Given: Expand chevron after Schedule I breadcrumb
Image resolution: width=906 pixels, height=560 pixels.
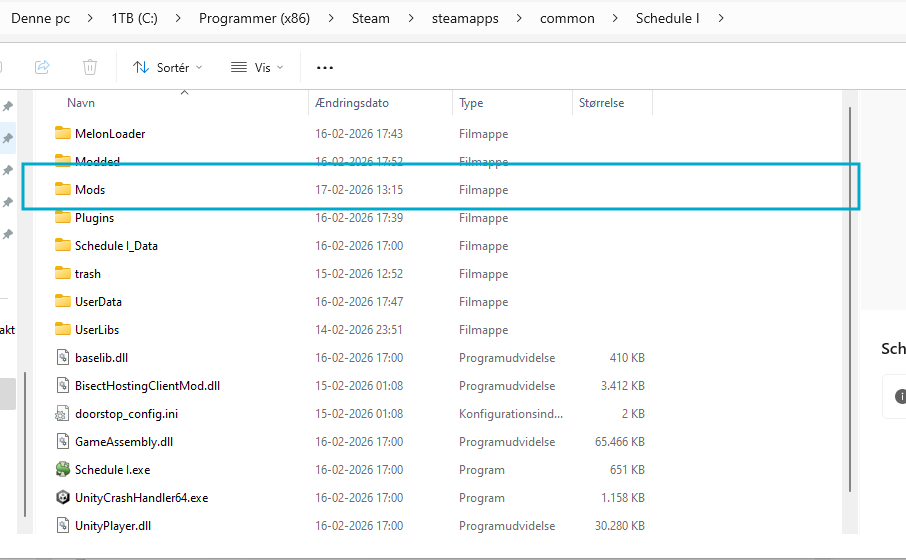Looking at the screenshot, I should click(x=721, y=18).
